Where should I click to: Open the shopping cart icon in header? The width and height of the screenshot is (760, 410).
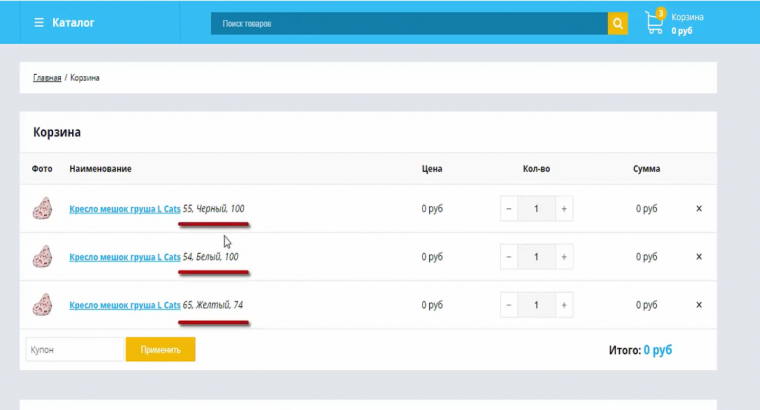[x=655, y=22]
